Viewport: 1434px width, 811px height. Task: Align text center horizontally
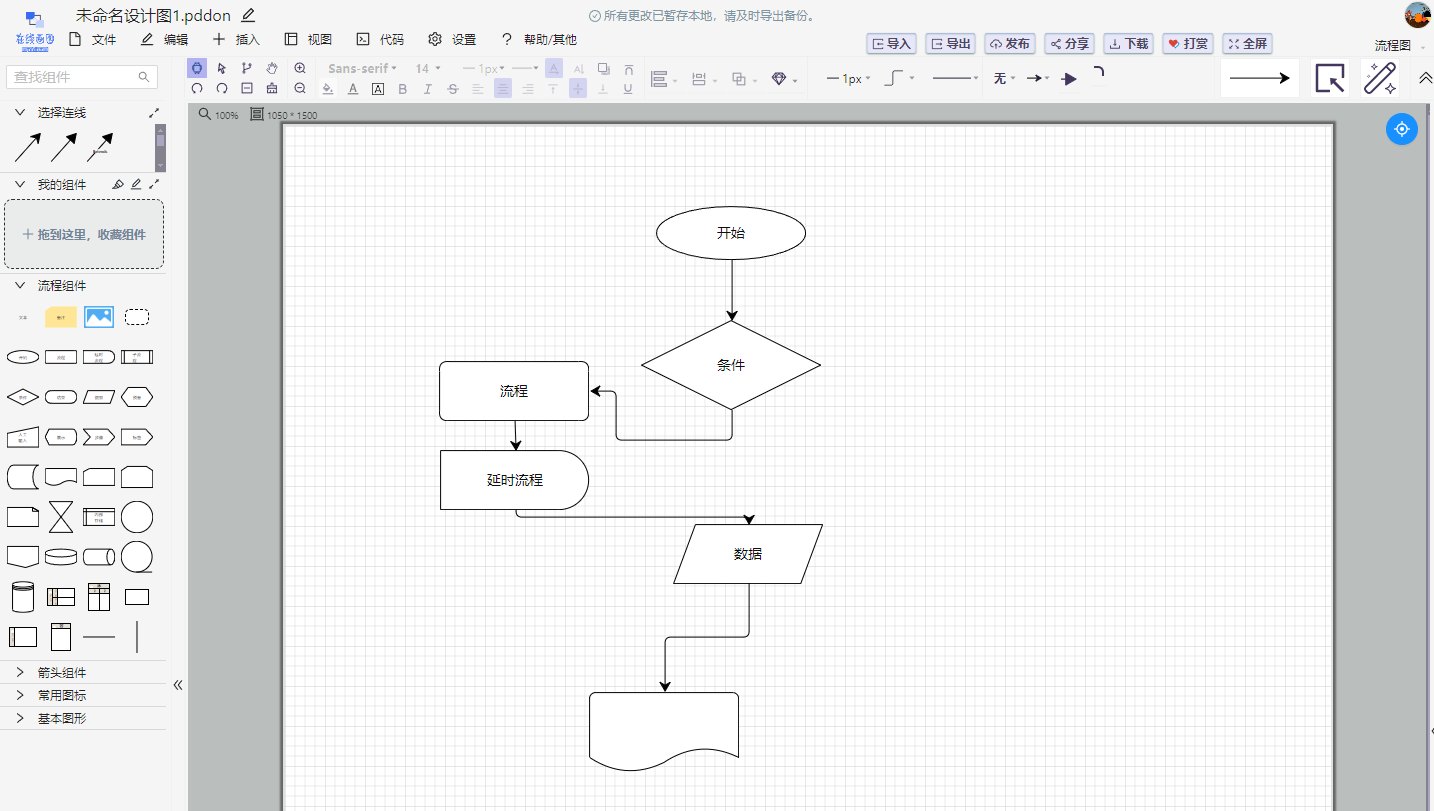[x=503, y=88]
